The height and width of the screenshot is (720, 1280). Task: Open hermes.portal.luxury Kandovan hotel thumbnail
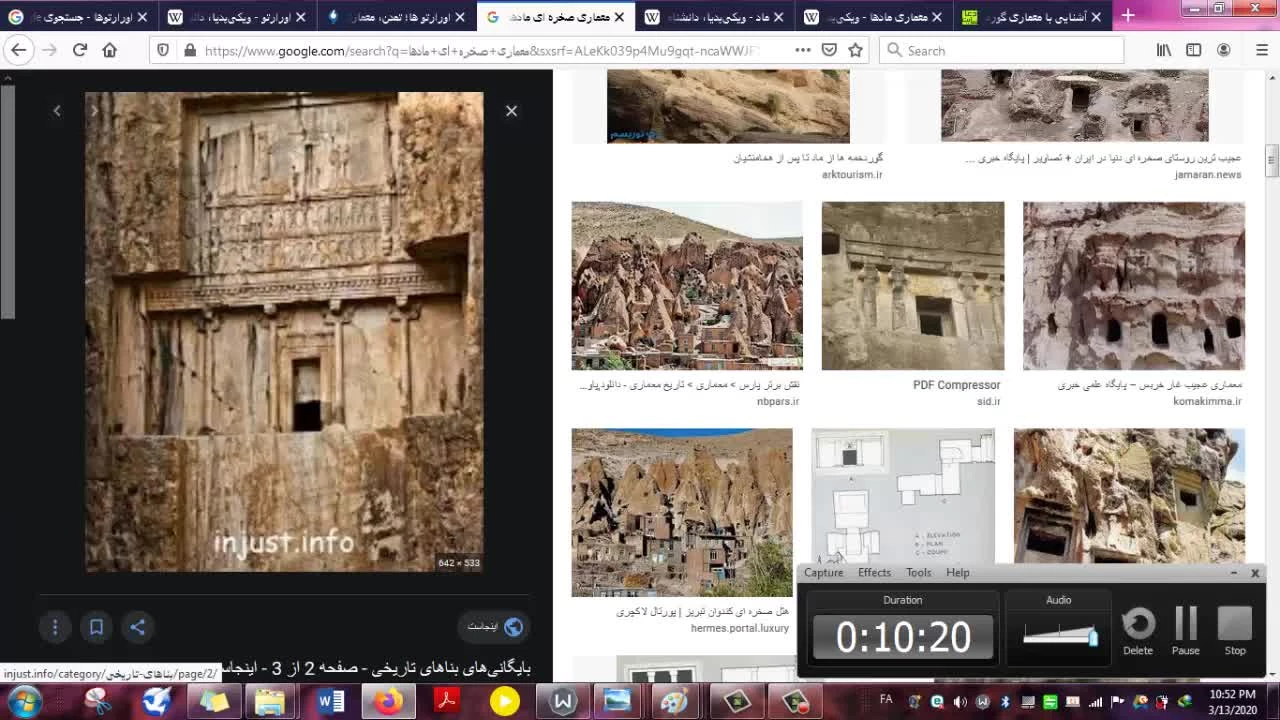pos(682,512)
